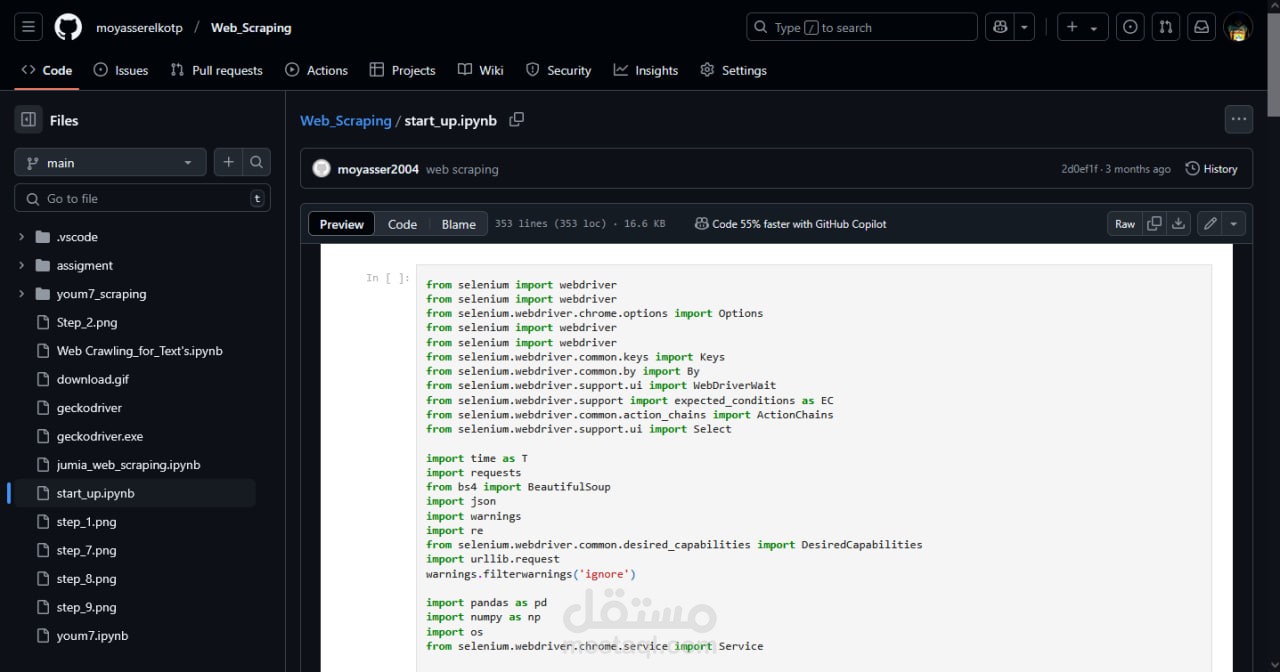
Task: Click the search bar 'Type / to search'
Action: pyautogui.click(x=861, y=27)
